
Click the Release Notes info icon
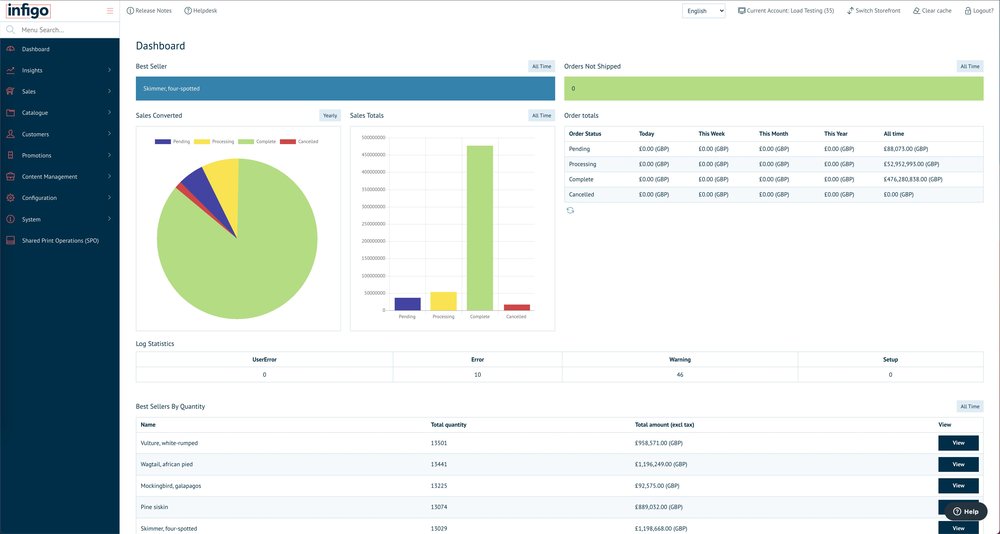pyautogui.click(x=130, y=11)
